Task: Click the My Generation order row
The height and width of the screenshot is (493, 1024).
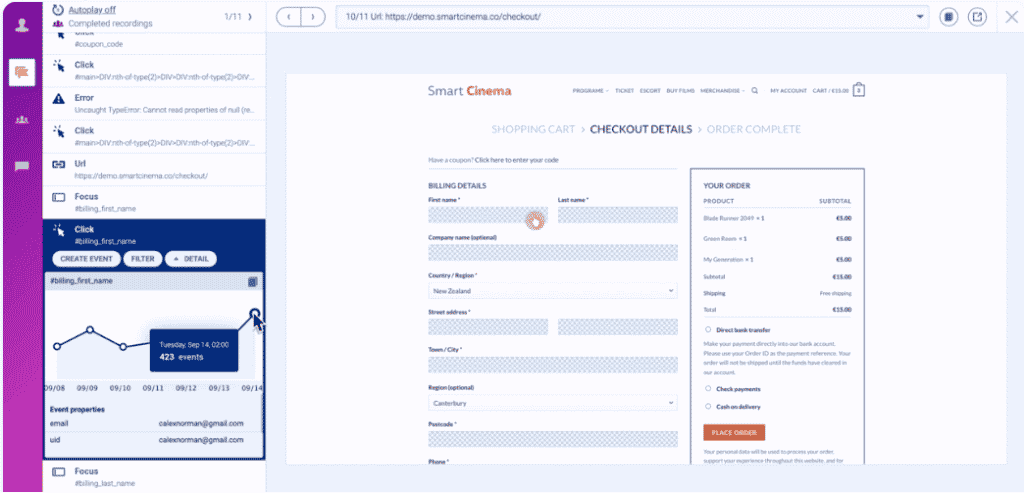Action: click(x=777, y=259)
